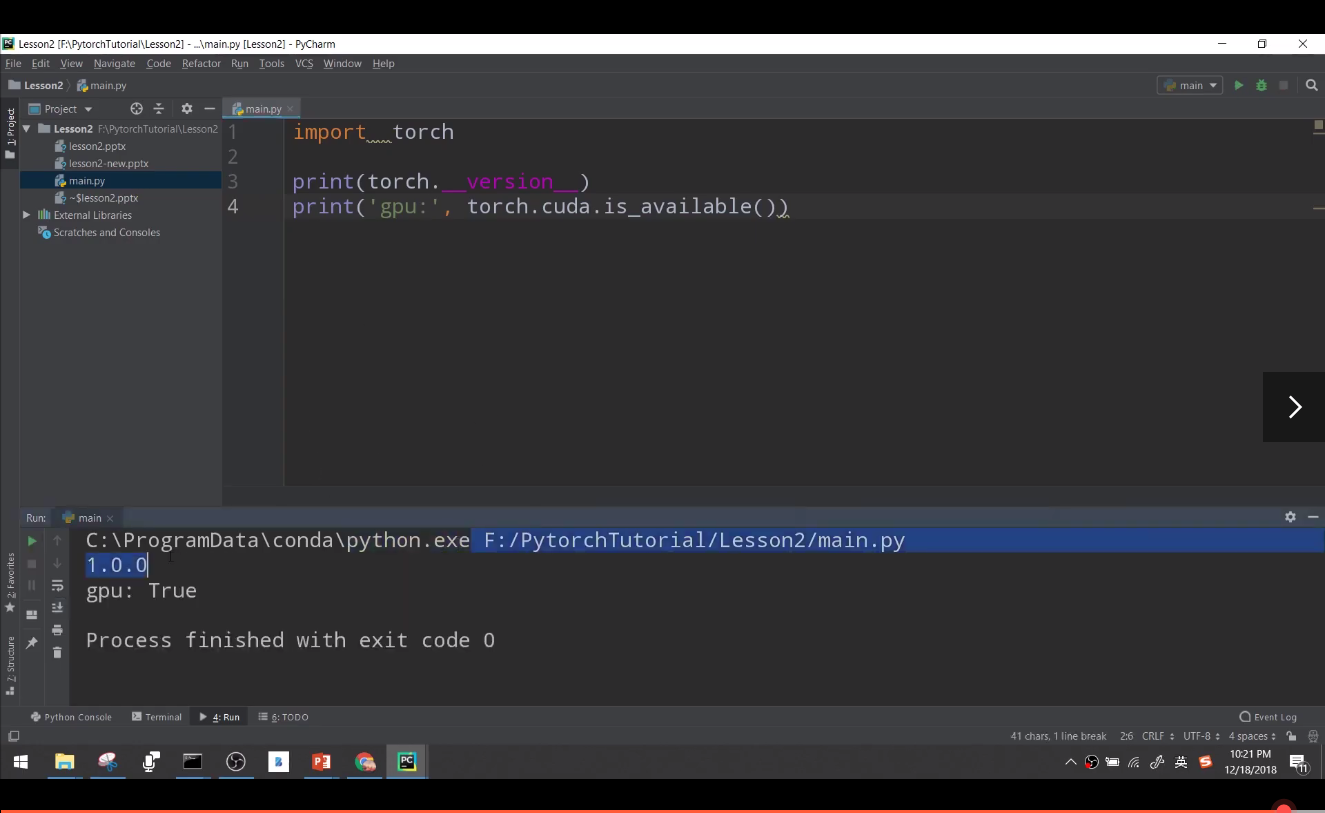This screenshot has width=1325, height=813.
Task: Open main run configuration dropdown
Action: point(1190,86)
